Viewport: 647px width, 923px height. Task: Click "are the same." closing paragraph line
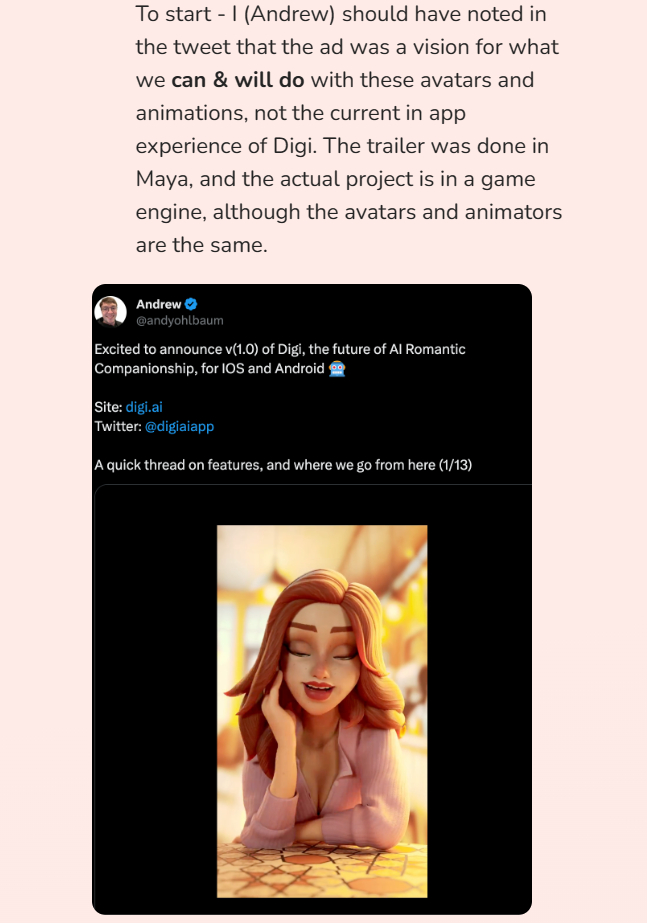pyautogui.click(x=202, y=245)
